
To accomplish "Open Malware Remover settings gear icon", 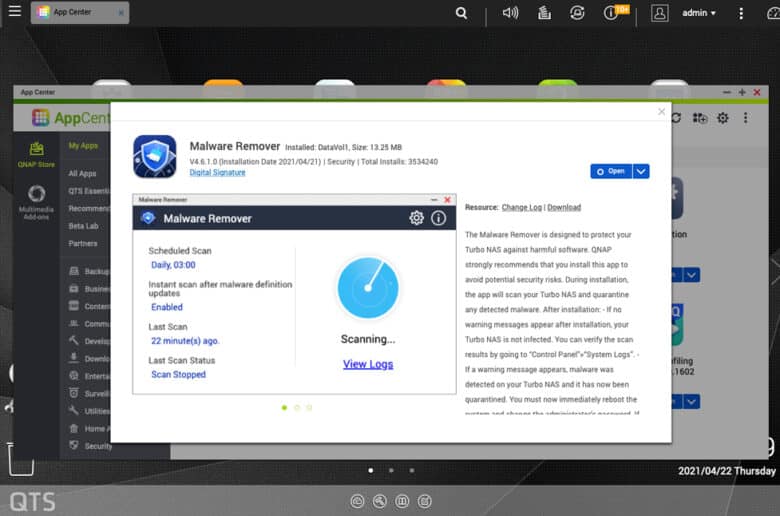I will point(416,218).
